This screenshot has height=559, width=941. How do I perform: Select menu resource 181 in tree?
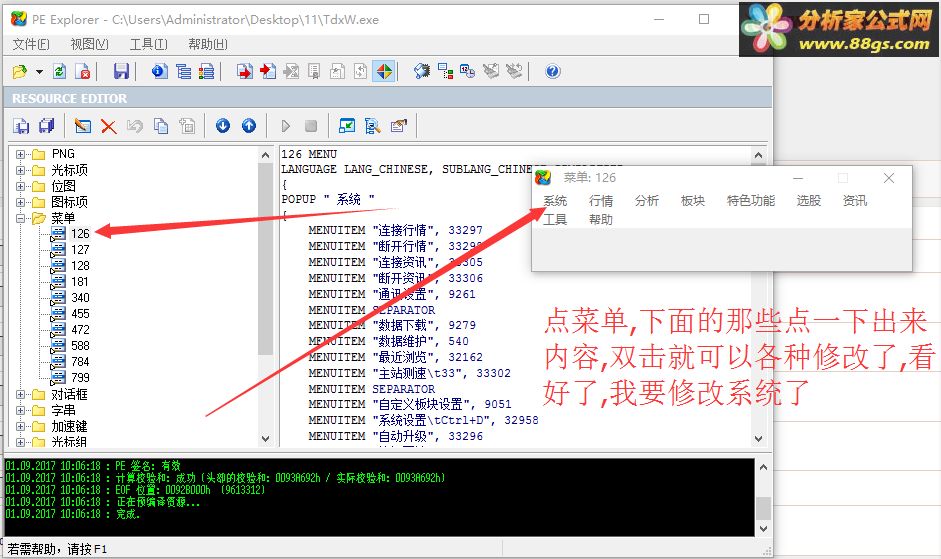[80, 282]
